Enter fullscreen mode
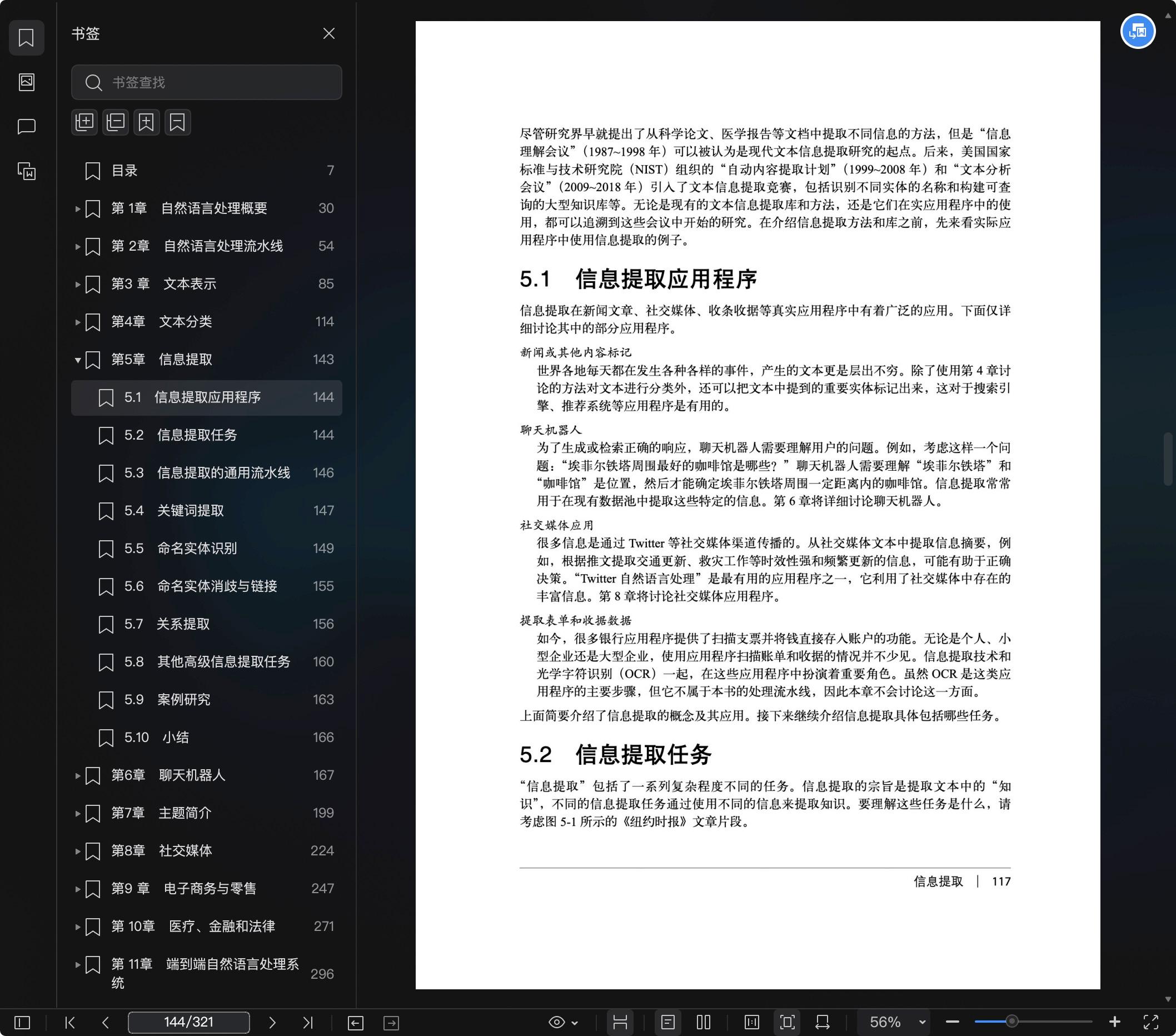Viewport: 1176px width, 1036px height. point(1150,1022)
